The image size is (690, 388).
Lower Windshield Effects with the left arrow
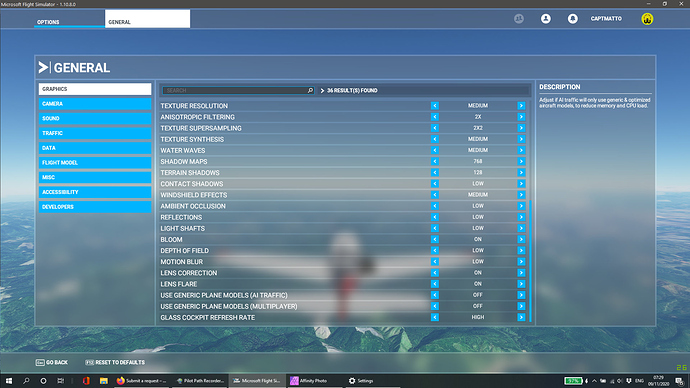click(435, 195)
